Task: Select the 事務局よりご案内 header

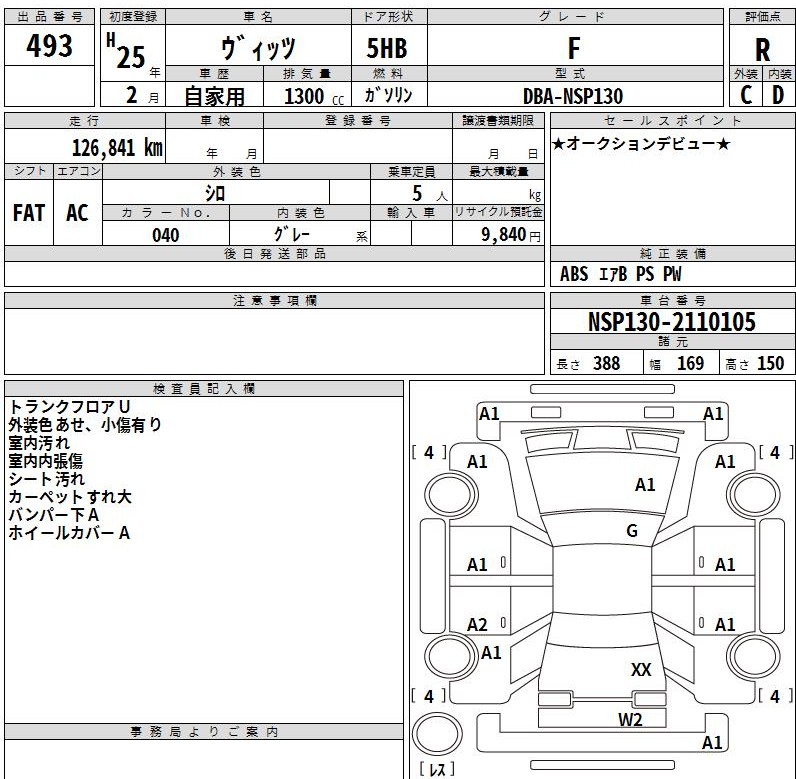Action: 204,732
